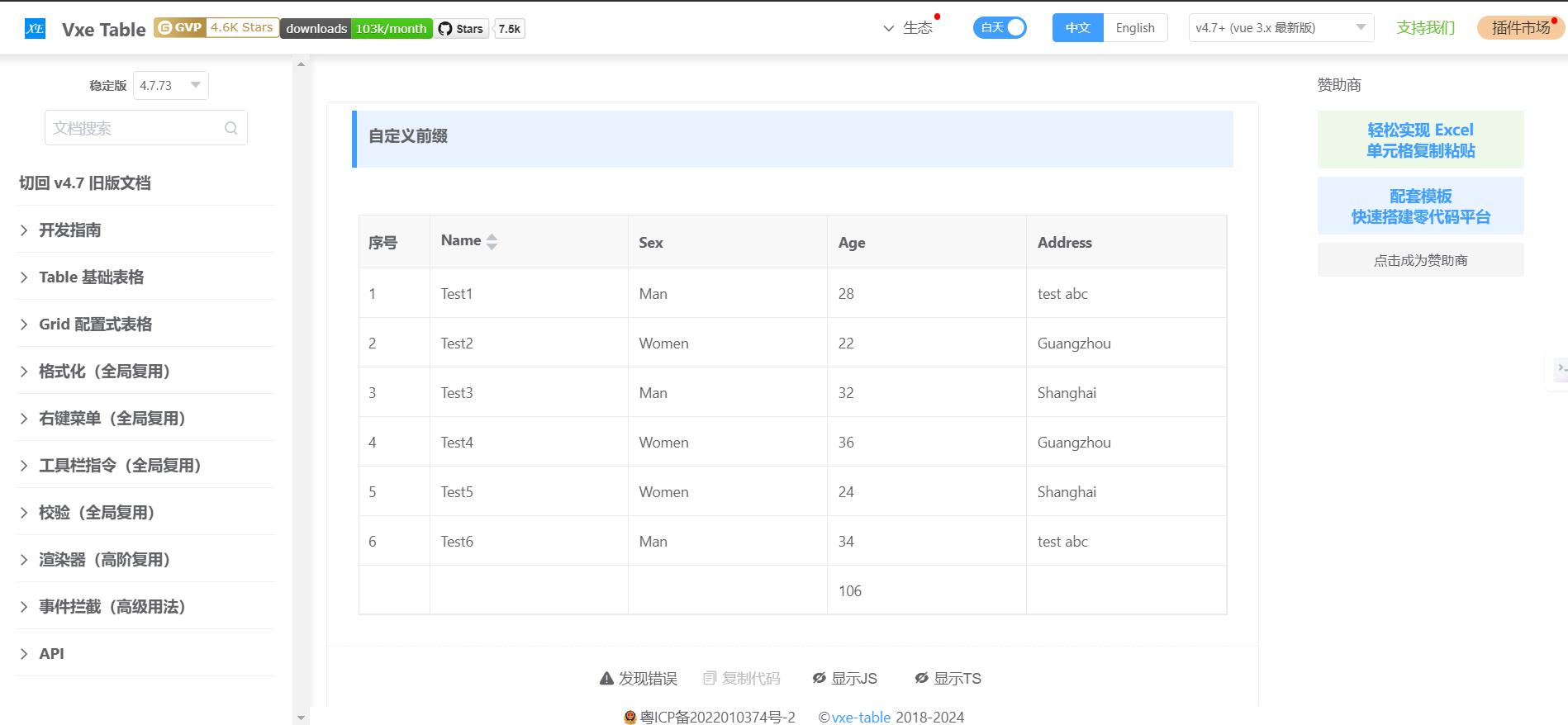Click the Vxe Table logo icon
This screenshot has width=1568, height=725.
coord(35,29)
